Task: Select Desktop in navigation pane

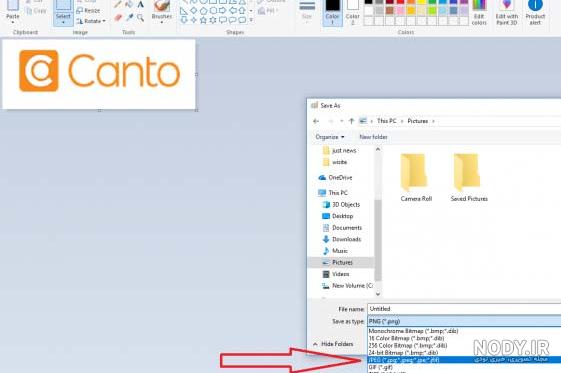Action: click(x=338, y=216)
